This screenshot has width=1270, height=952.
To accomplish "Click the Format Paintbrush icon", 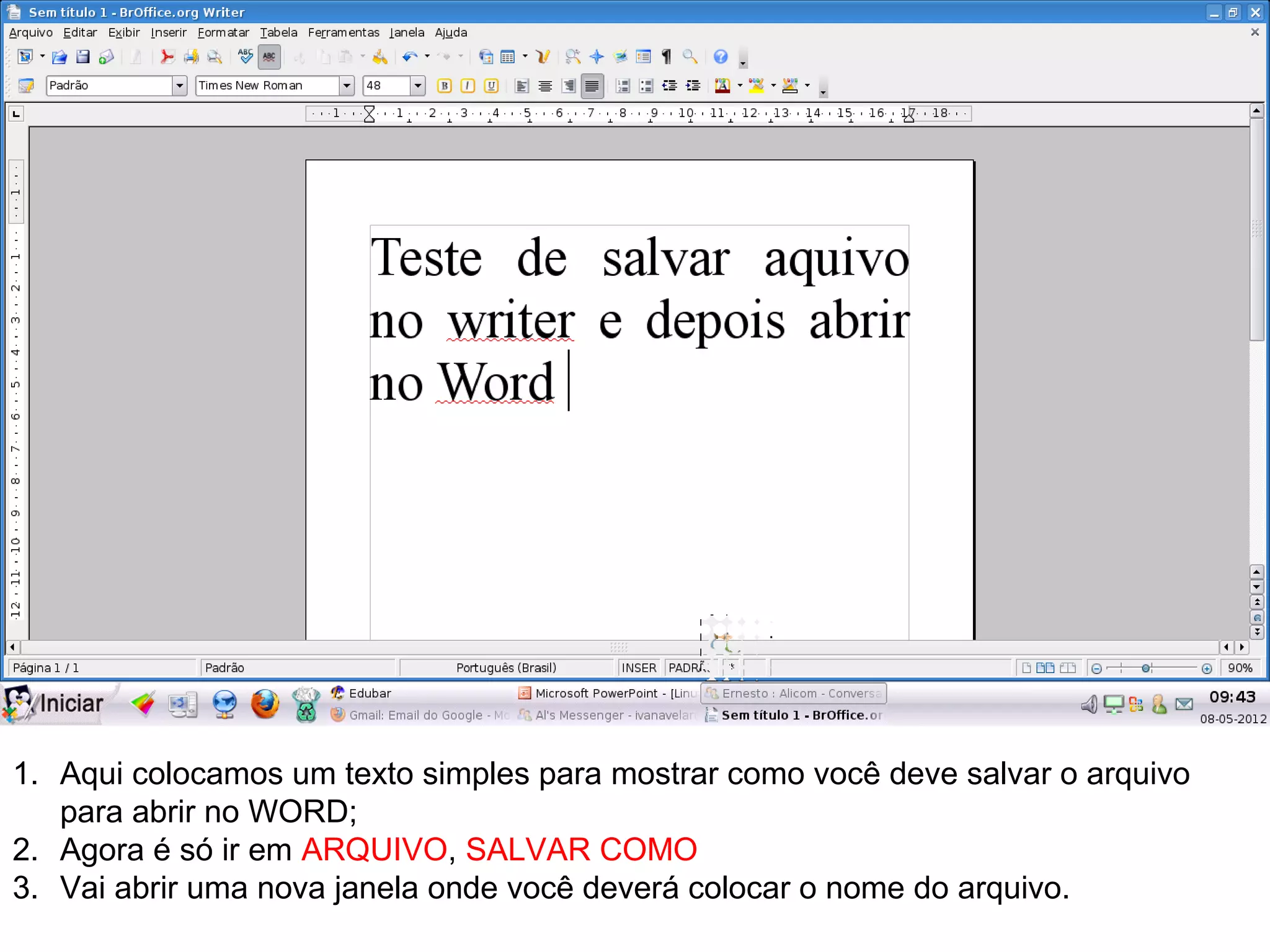I will 380,57.
